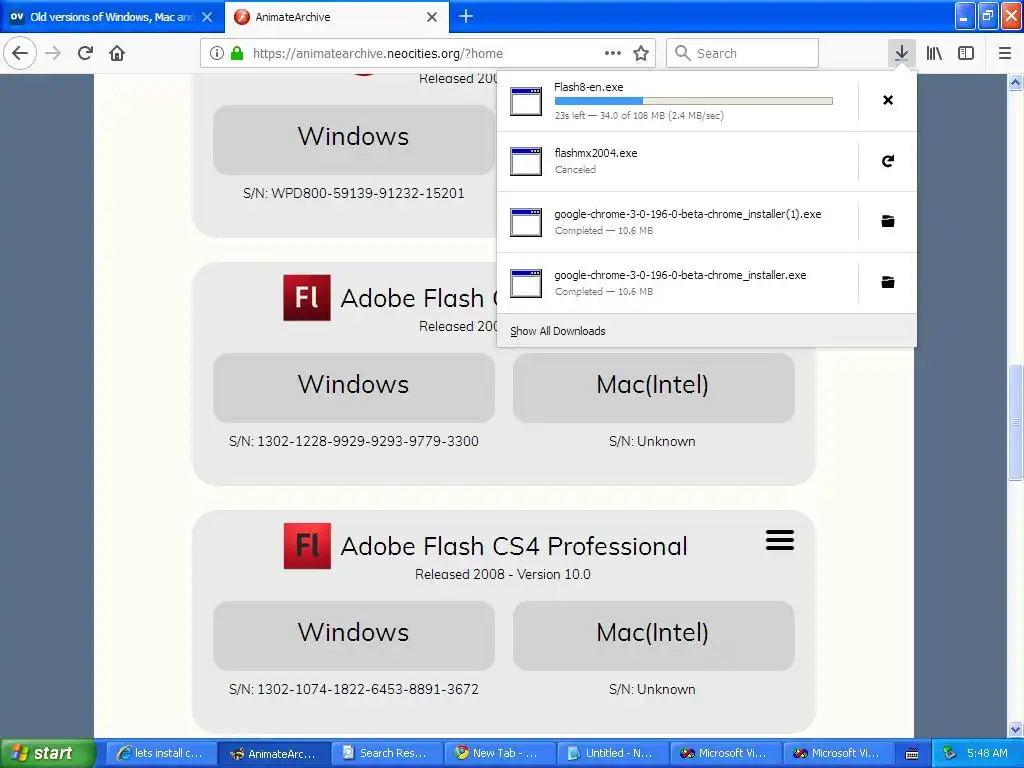The width and height of the screenshot is (1024, 768).
Task: Go back to the previous page
Action: click(20, 53)
